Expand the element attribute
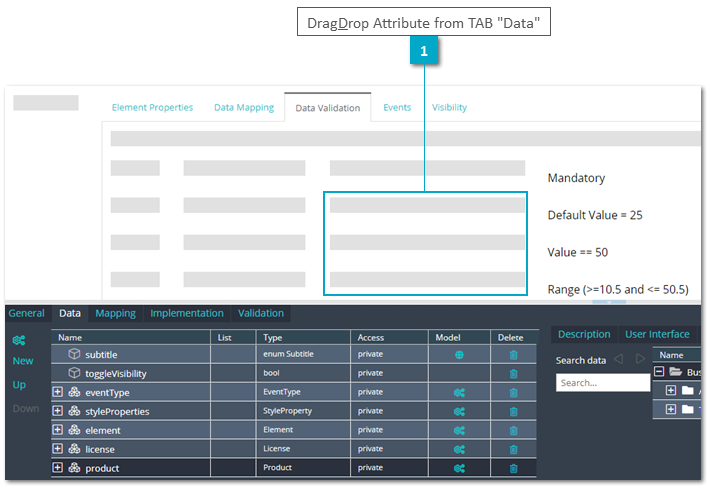This screenshot has height=489, width=710. click(58, 430)
